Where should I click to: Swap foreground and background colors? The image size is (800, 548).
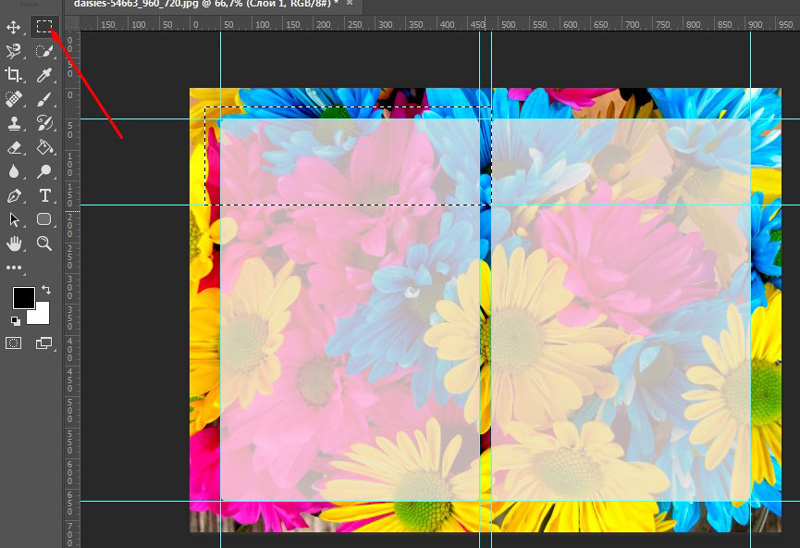(46, 289)
